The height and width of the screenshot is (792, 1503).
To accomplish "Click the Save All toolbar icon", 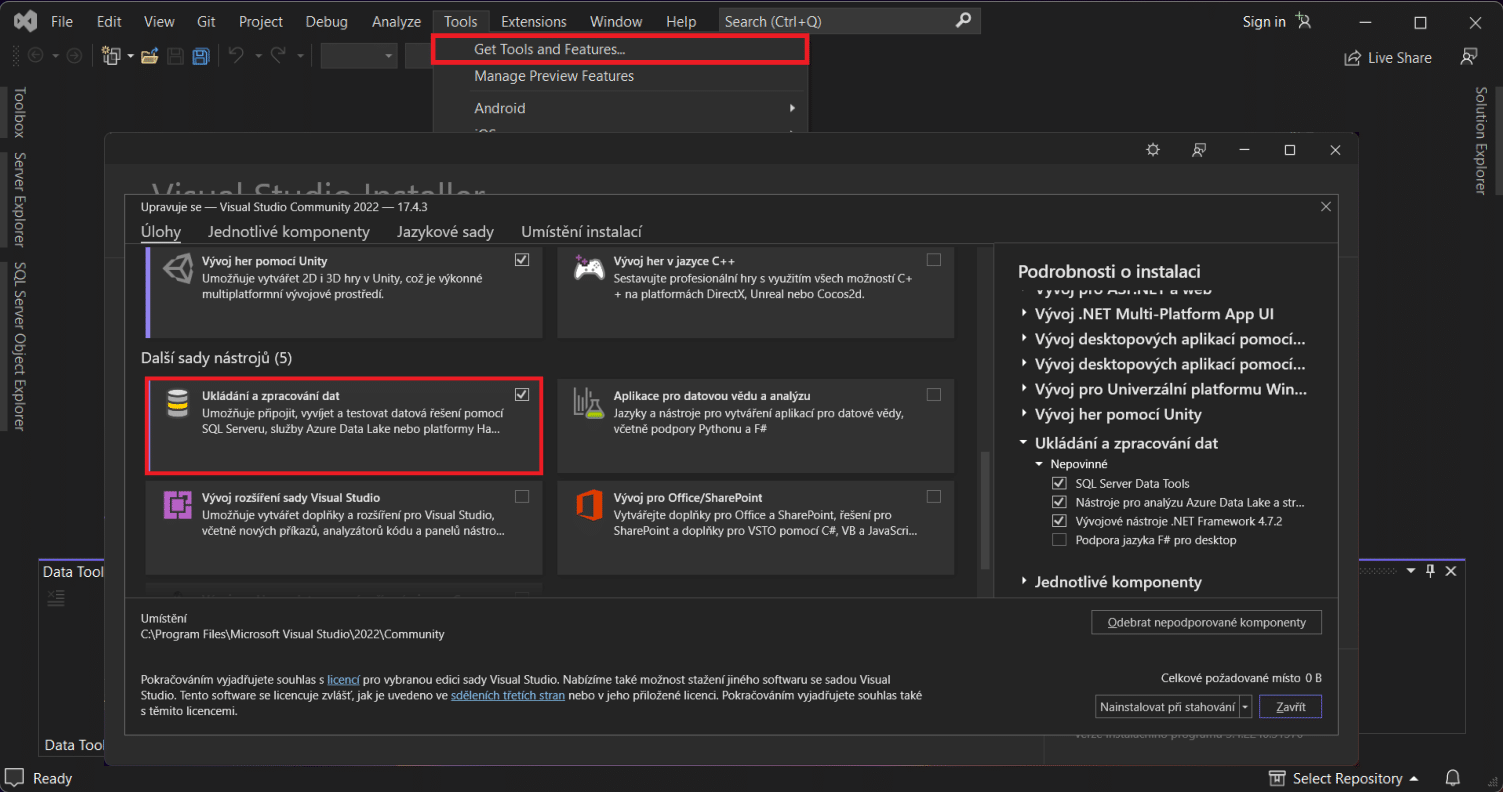I will tap(201, 56).
